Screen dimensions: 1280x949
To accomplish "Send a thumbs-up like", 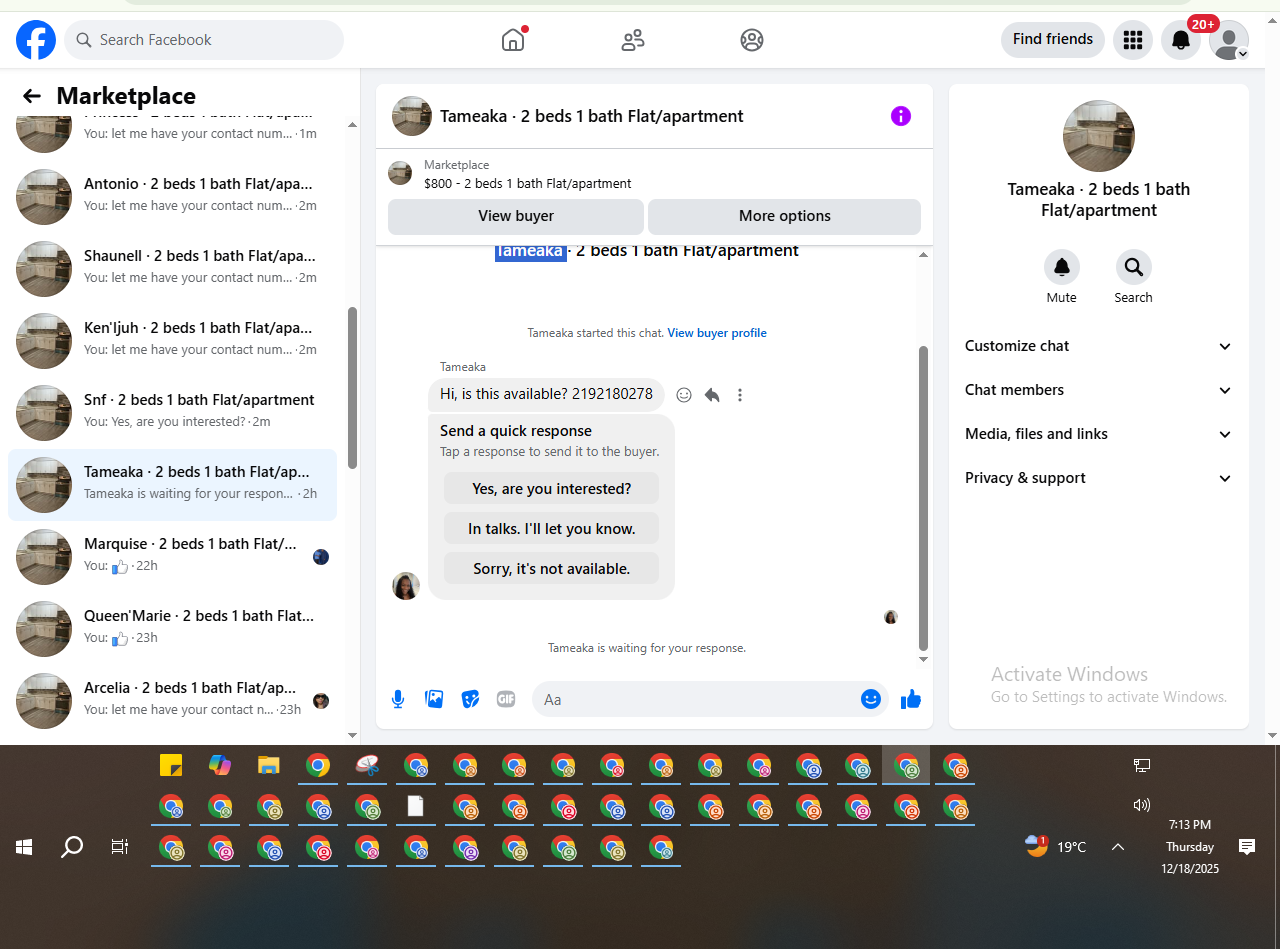I will [x=911, y=699].
